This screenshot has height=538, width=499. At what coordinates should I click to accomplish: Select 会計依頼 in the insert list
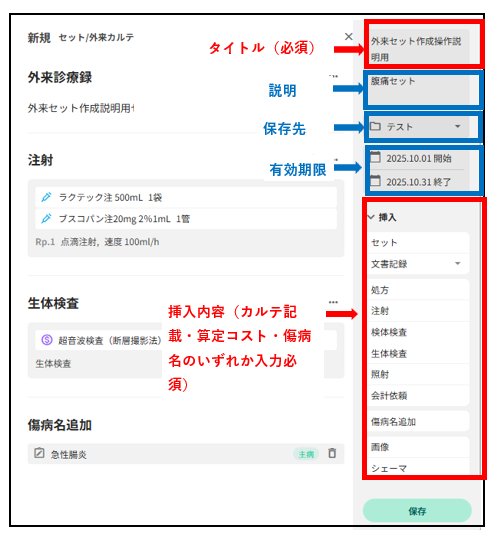coord(418,396)
